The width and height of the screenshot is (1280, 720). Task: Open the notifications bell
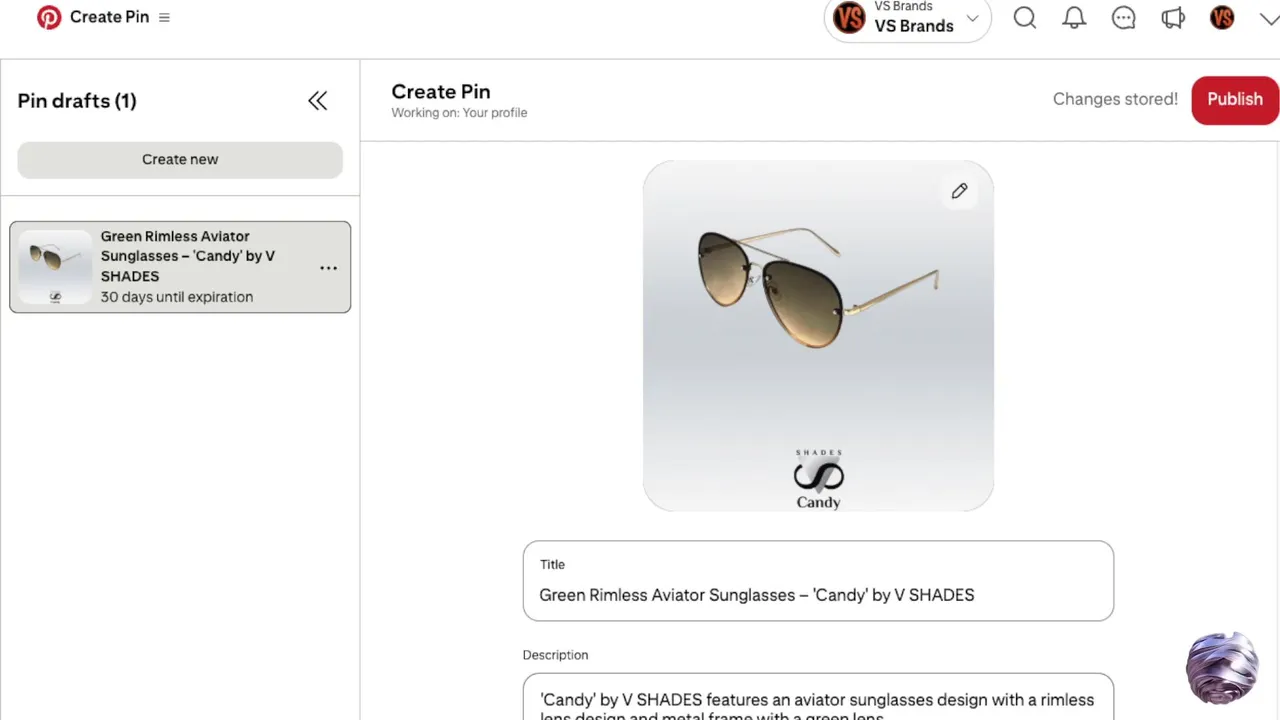(x=1074, y=18)
